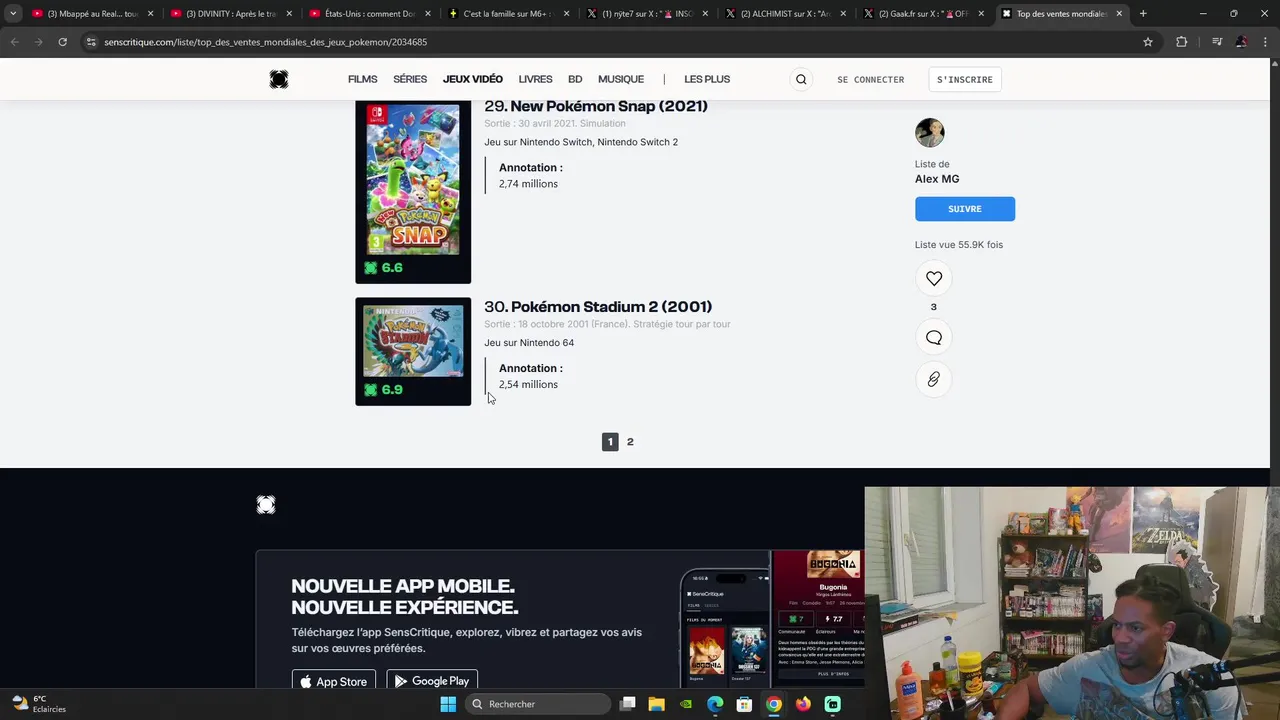Close the Top des ventes mondiales tab
1280x720 pixels.
[x=1119, y=14]
